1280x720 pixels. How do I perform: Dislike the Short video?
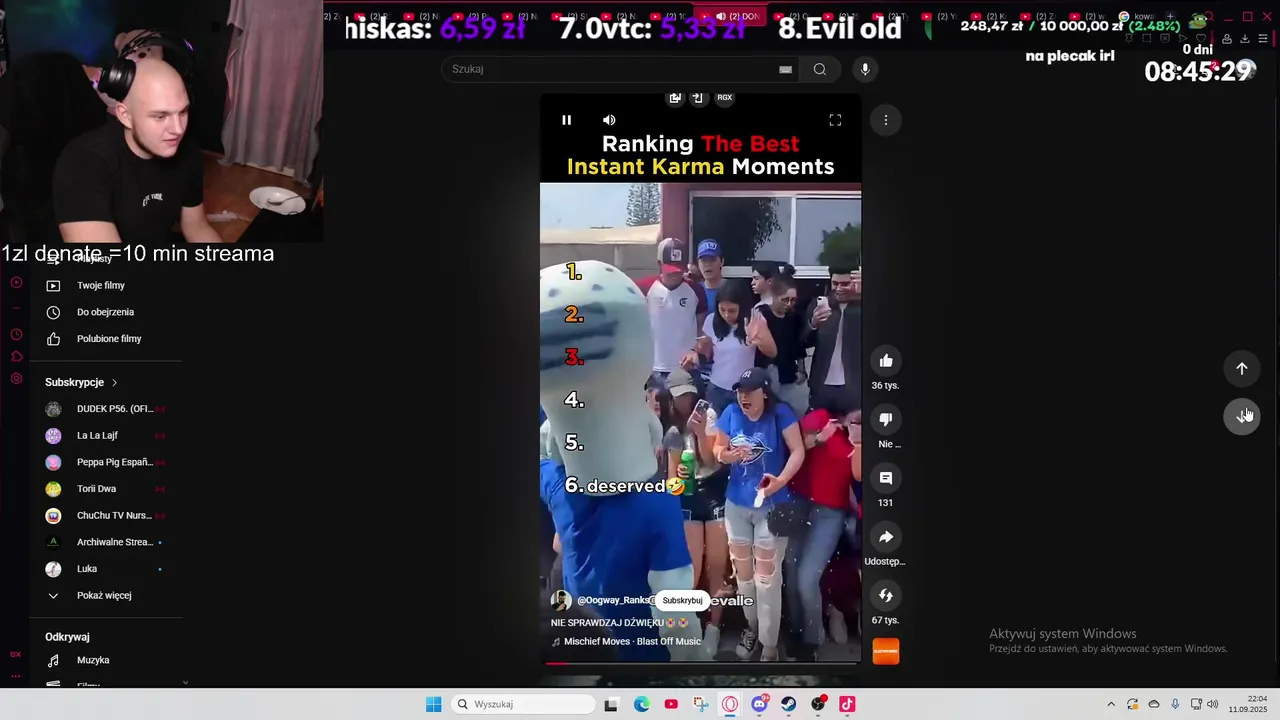(886, 419)
